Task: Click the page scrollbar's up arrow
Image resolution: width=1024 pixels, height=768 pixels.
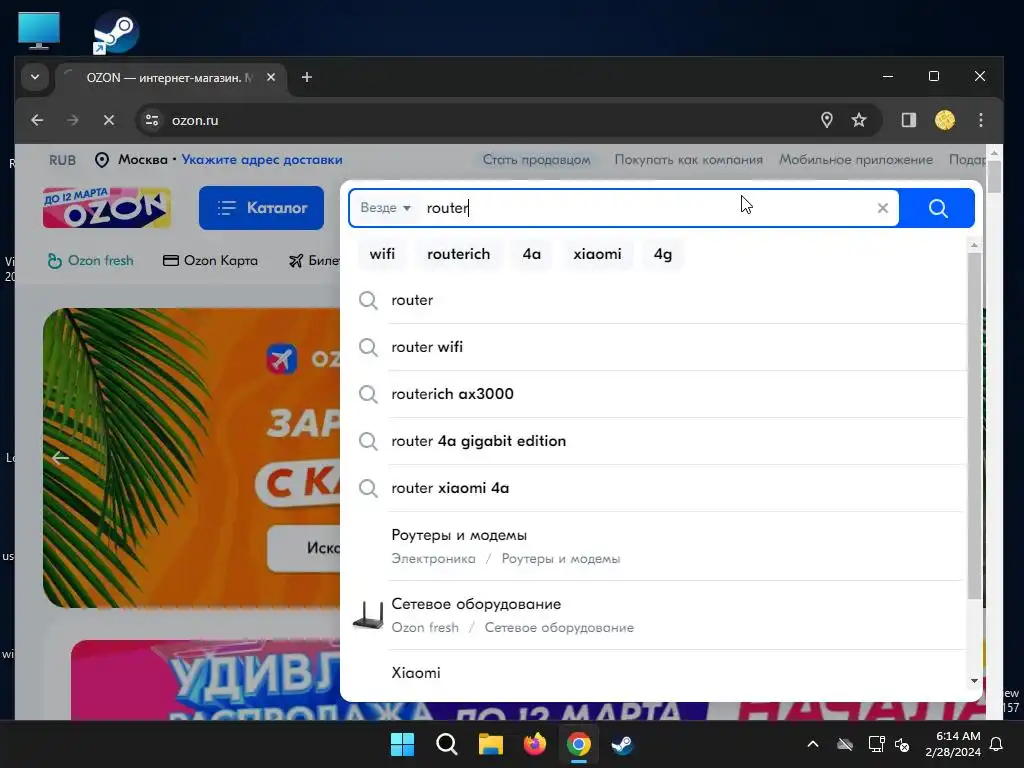Action: (994, 153)
